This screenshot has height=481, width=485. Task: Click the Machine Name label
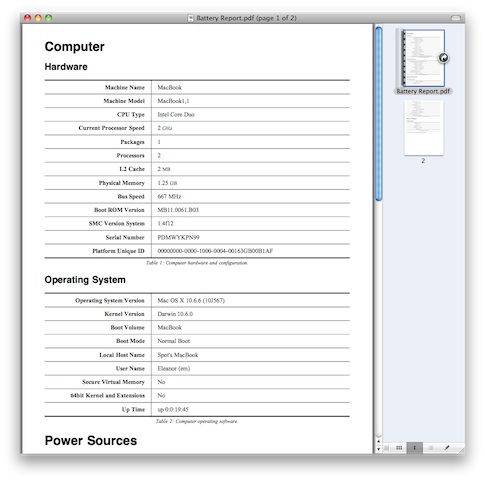coord(125,87)
